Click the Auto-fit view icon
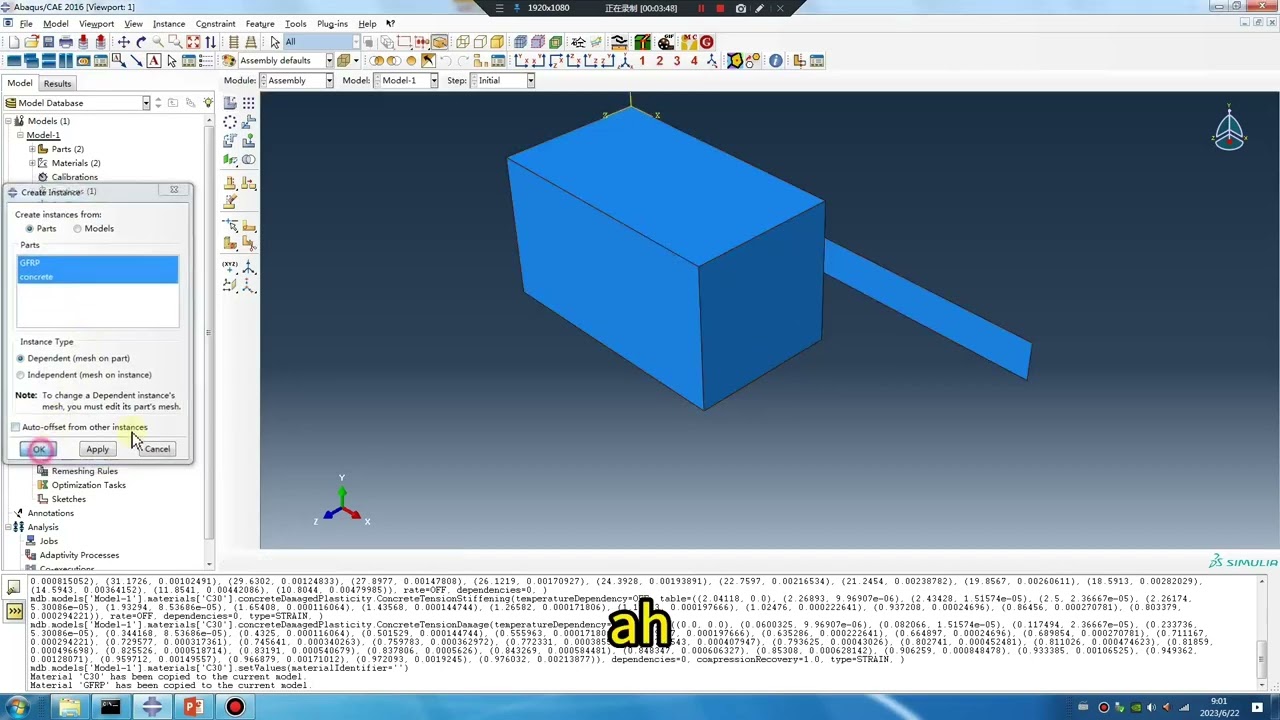Viewport: 1280px width, 720px height. pos(193,42)
